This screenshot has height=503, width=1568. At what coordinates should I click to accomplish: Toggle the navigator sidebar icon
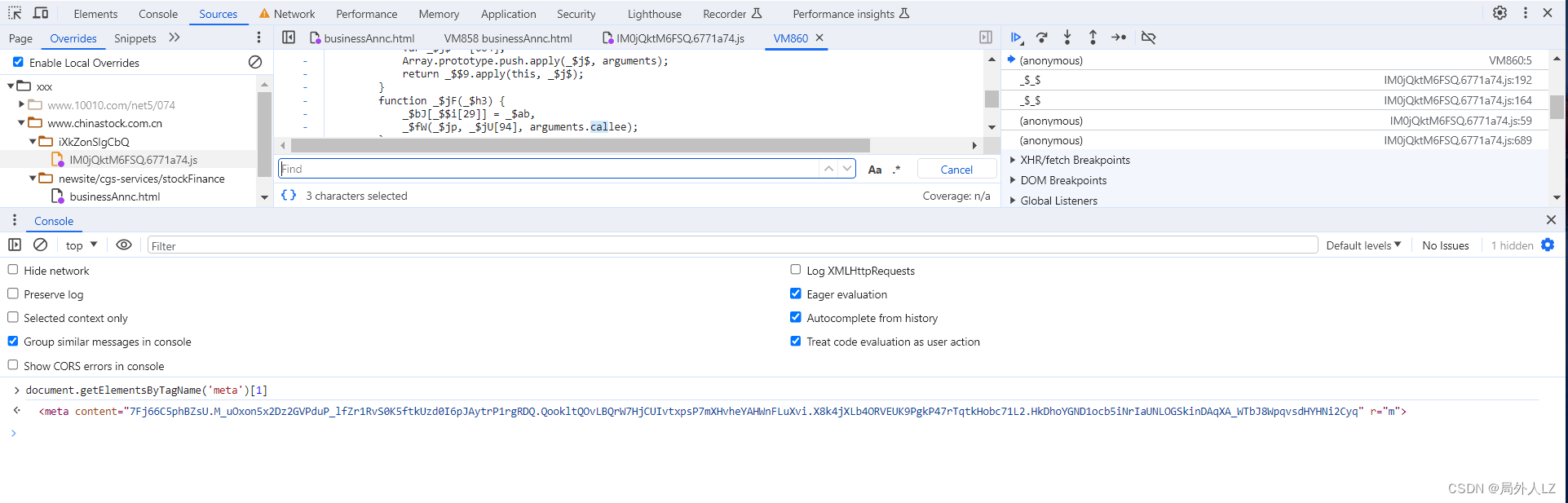289,38
